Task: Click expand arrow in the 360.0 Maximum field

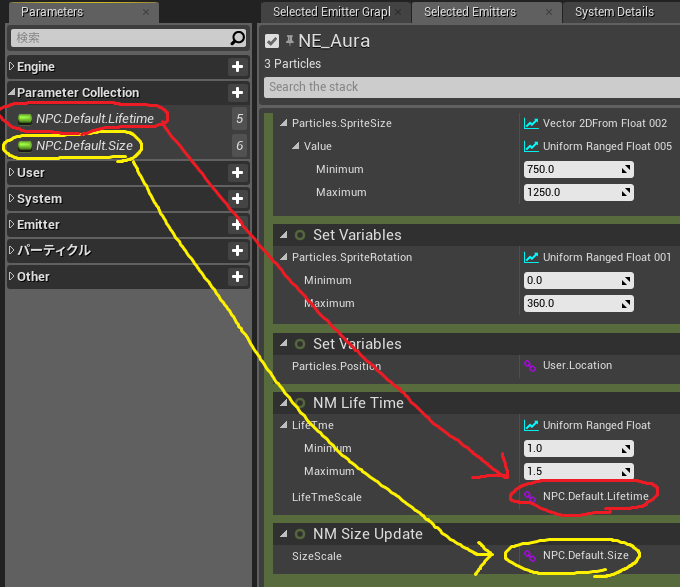Action: coord(626,303)
